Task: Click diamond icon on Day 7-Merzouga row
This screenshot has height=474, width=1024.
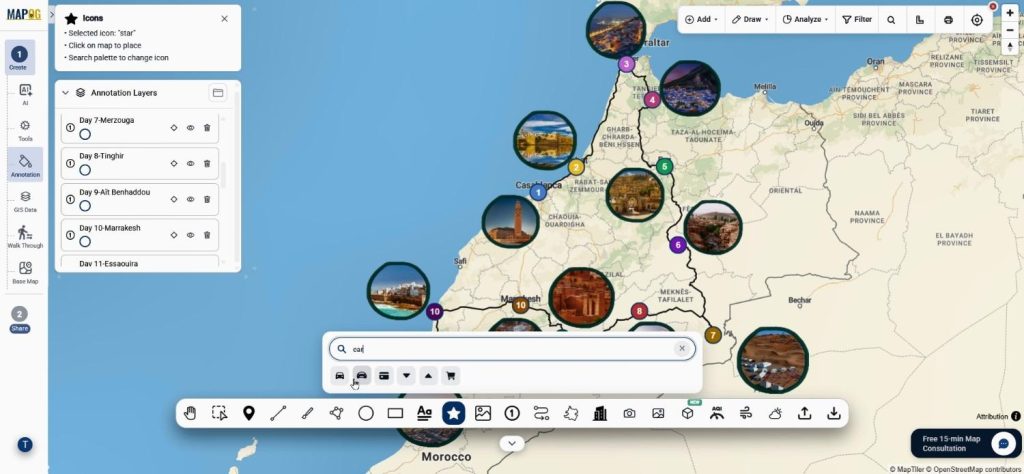Action: (x=174, y=128)
